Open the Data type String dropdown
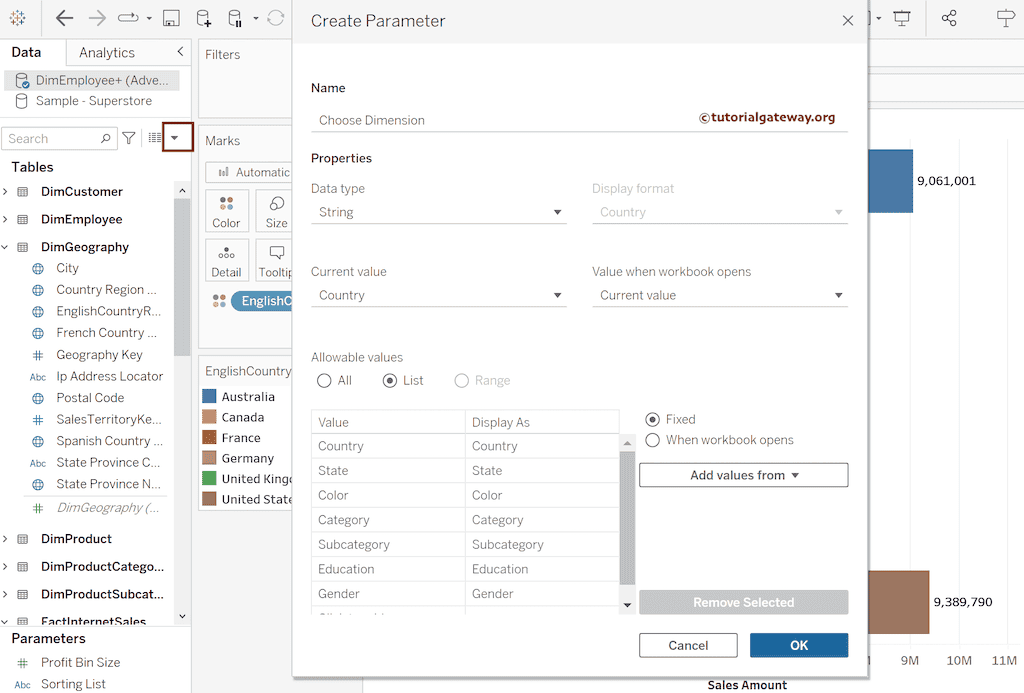Image resolution: width=1024 pixels, height=693 pixels. pyautogui.click(x=438, y=212)
